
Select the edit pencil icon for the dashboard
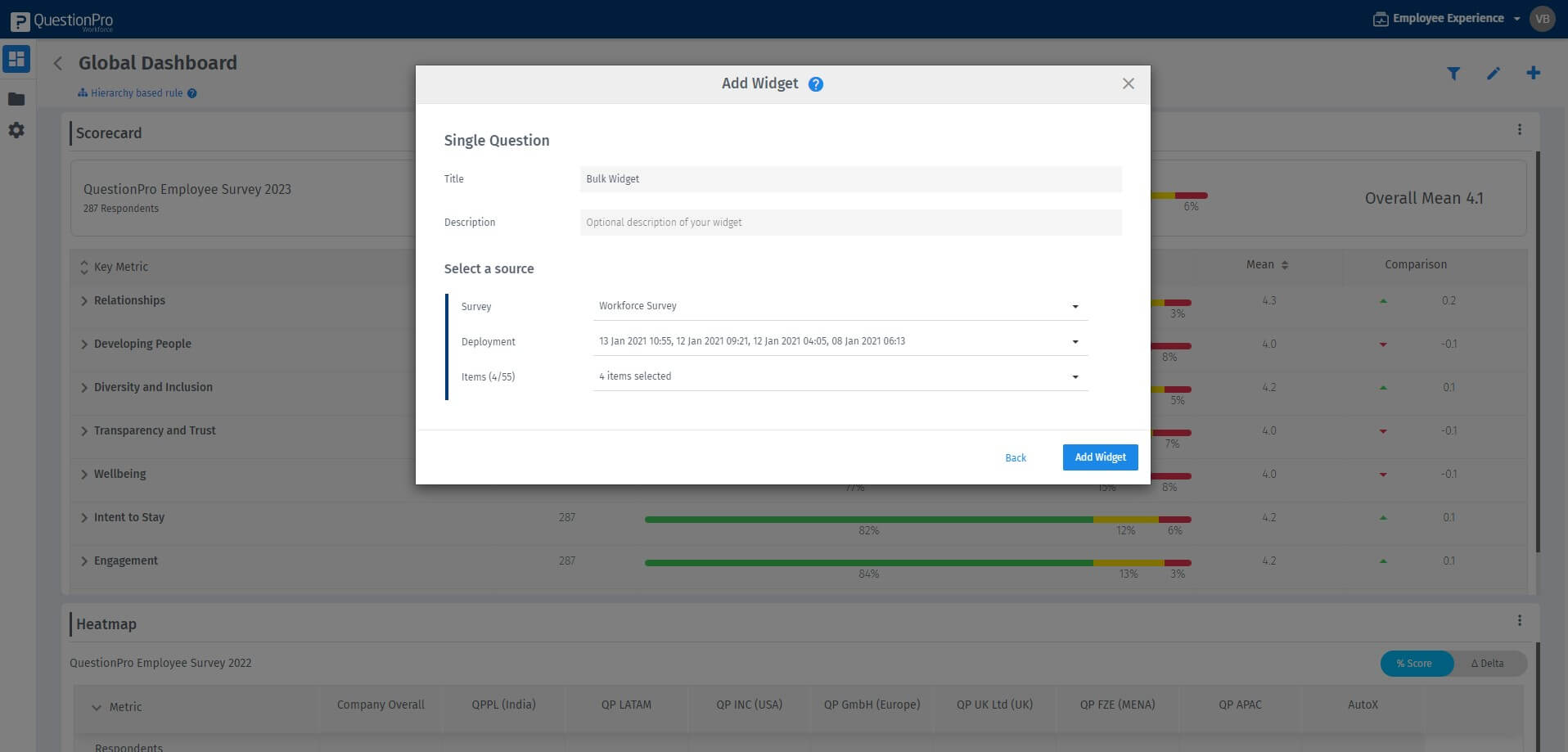coord(1494,73)
